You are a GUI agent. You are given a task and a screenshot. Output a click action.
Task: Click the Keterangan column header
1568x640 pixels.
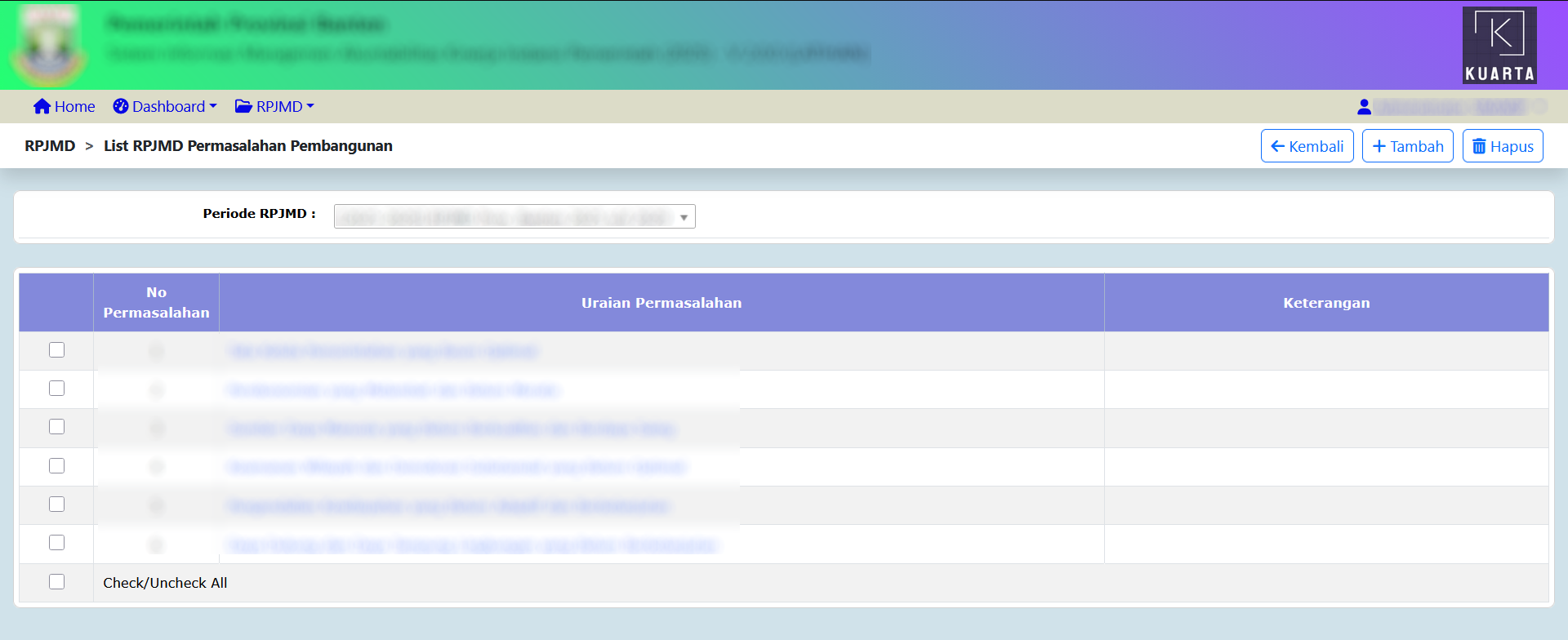tap(1326, 303)
